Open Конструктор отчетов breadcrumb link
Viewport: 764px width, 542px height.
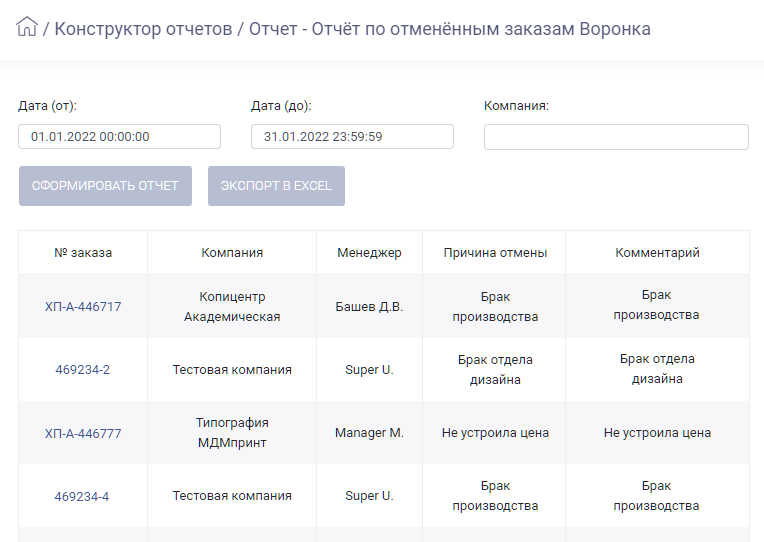pos(143,29)
